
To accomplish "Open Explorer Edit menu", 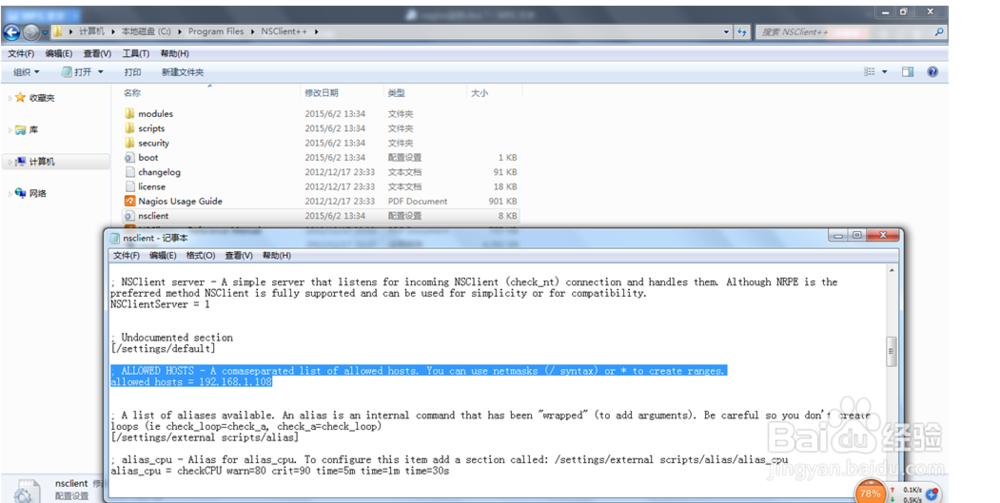I will tap(59, 54).
